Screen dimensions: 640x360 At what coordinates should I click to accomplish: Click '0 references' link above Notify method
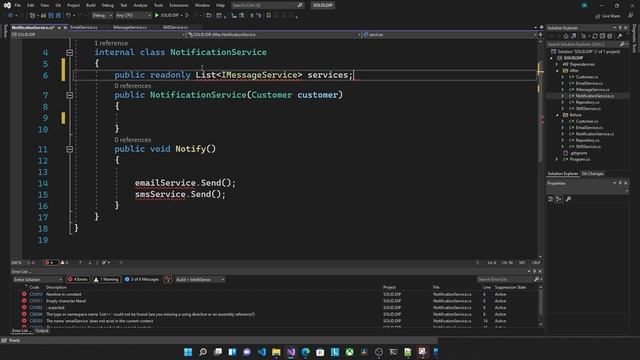(x=133, y=140)
